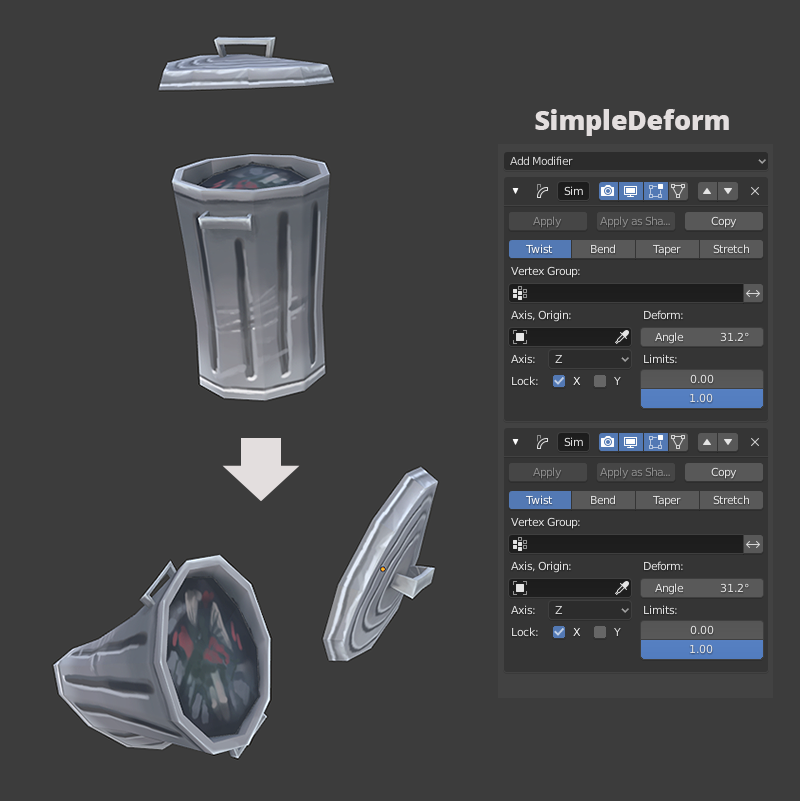This screenshot has height=801, width=800.
Task: Switch to Taper mode in bottom modifier
Action: click(666, 500)
